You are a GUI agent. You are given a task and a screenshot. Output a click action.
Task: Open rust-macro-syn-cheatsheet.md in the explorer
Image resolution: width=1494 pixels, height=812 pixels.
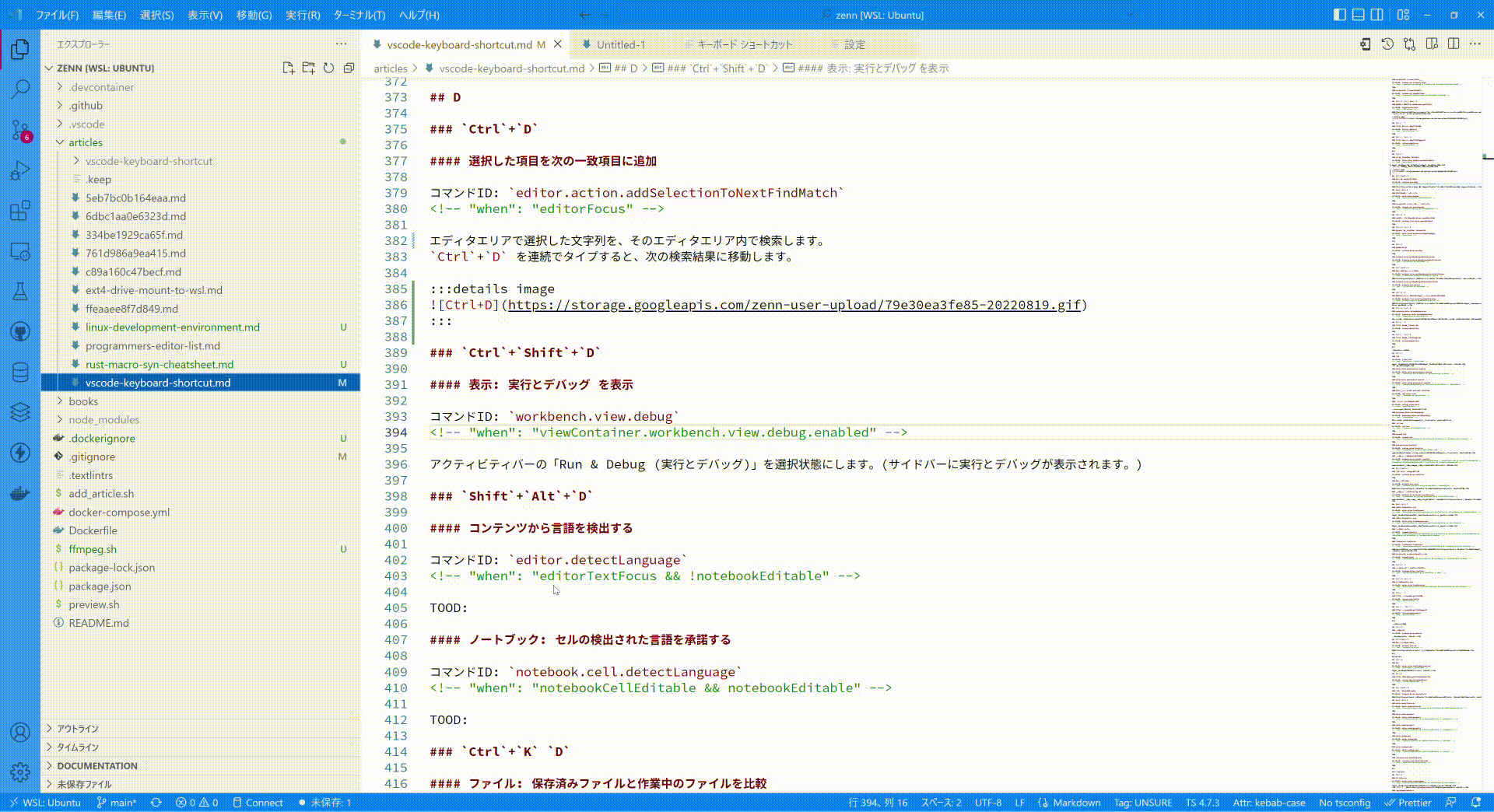point(201,364)
